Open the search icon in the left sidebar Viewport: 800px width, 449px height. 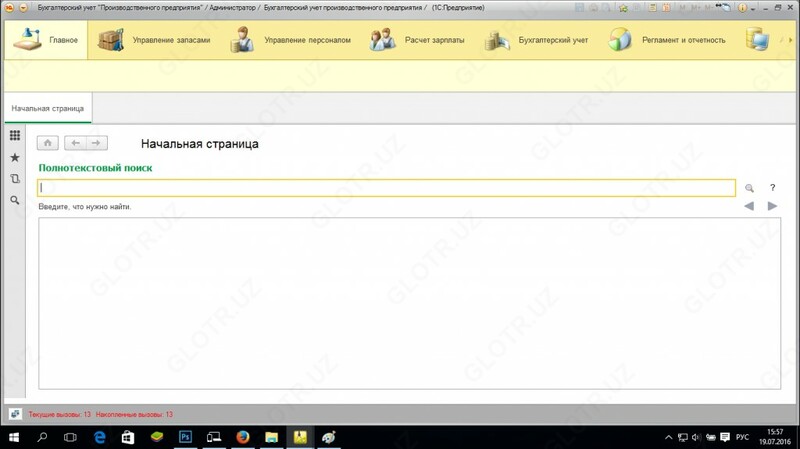point(15,200)
